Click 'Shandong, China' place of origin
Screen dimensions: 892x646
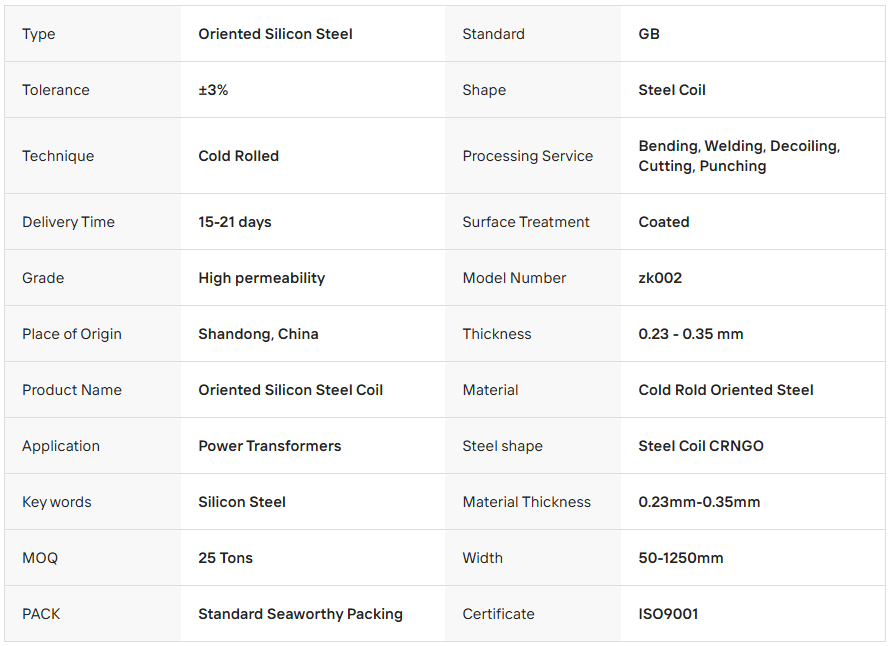[258, 334]
